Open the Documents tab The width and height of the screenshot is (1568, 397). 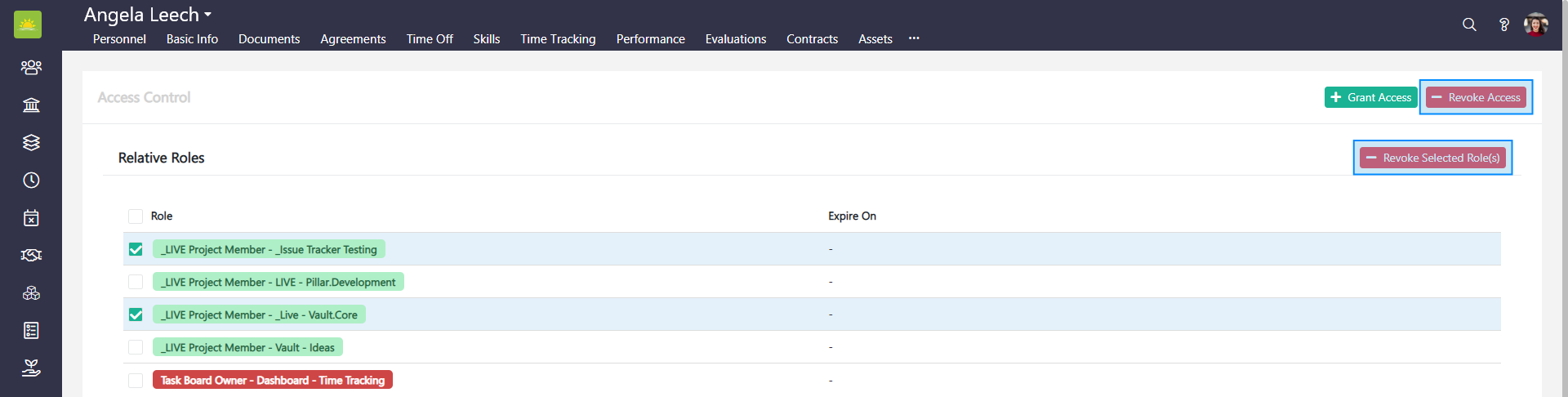click(x=269, y=39)
